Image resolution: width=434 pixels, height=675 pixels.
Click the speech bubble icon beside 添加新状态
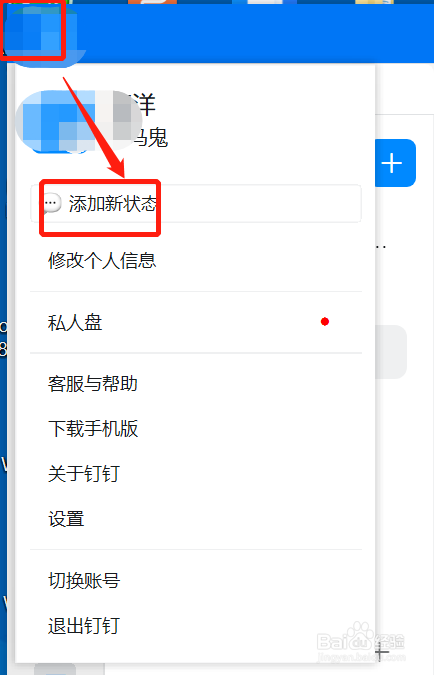tap(52, 203)
